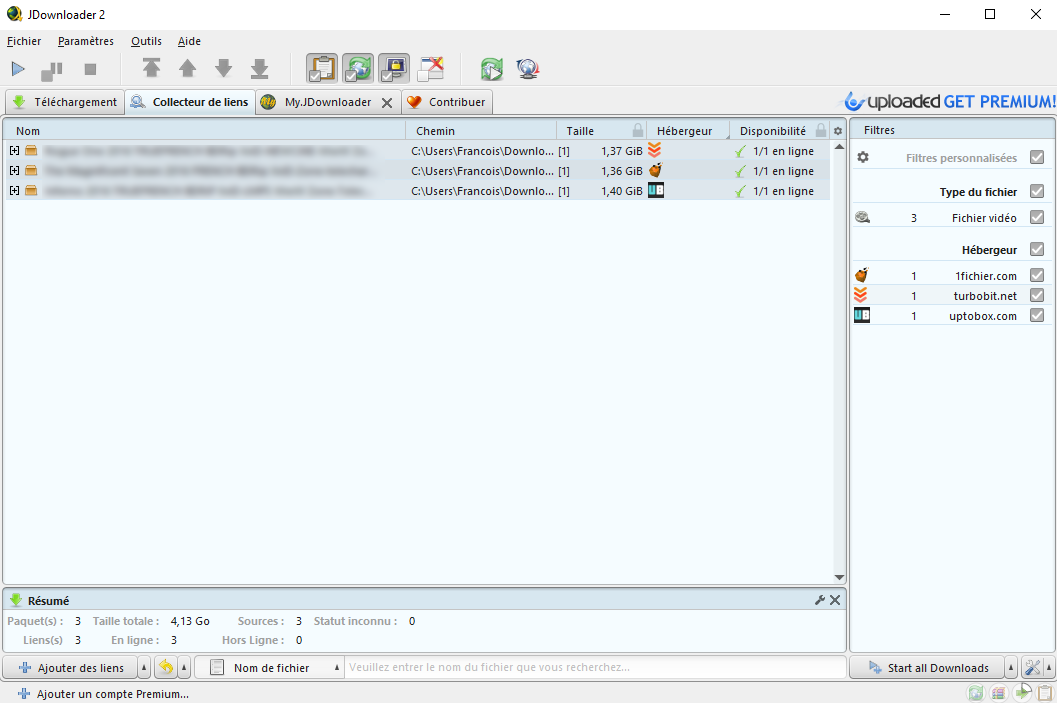Toggle Filtres personnalisées checkbox
This screenshot has height=703, width=1057.
pyautogui.click(x=1037, y=157)
